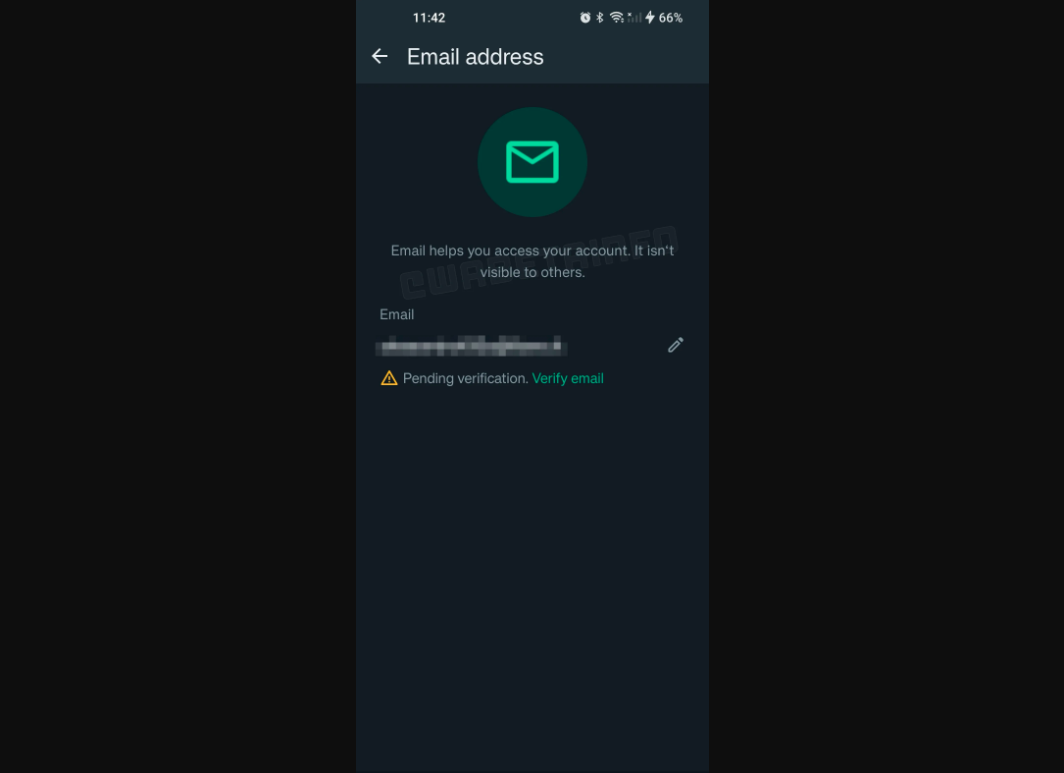Image resolution: width=1064 pixels, height=773 pixels.
Task: Select the blurred email address field
Action: 472,345
